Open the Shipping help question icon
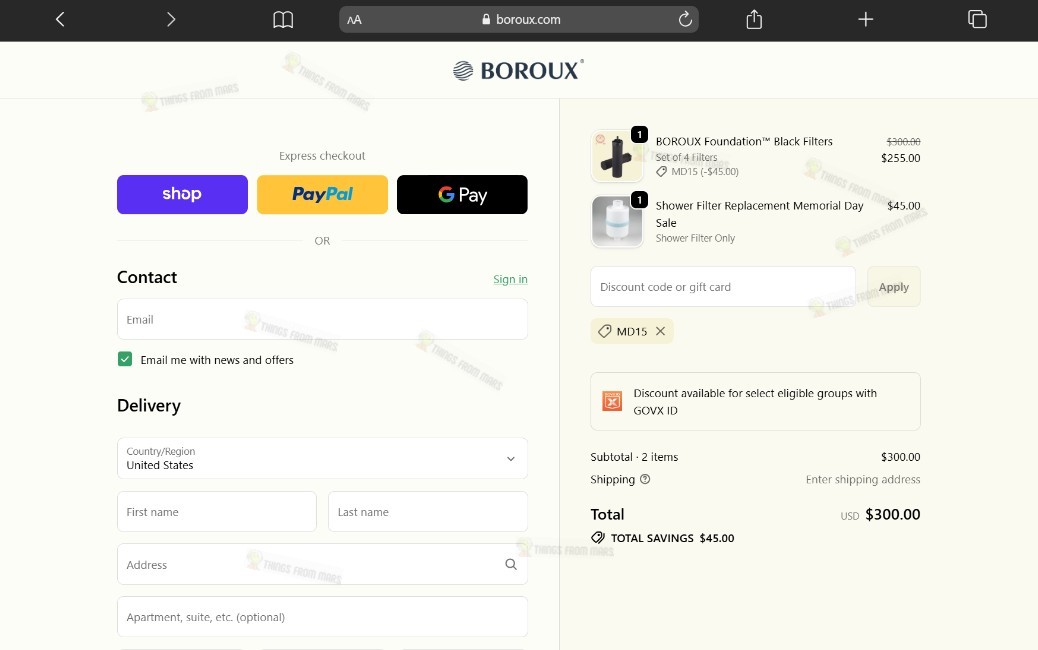Screen dimensions: 1038x650 coord(645,479)
